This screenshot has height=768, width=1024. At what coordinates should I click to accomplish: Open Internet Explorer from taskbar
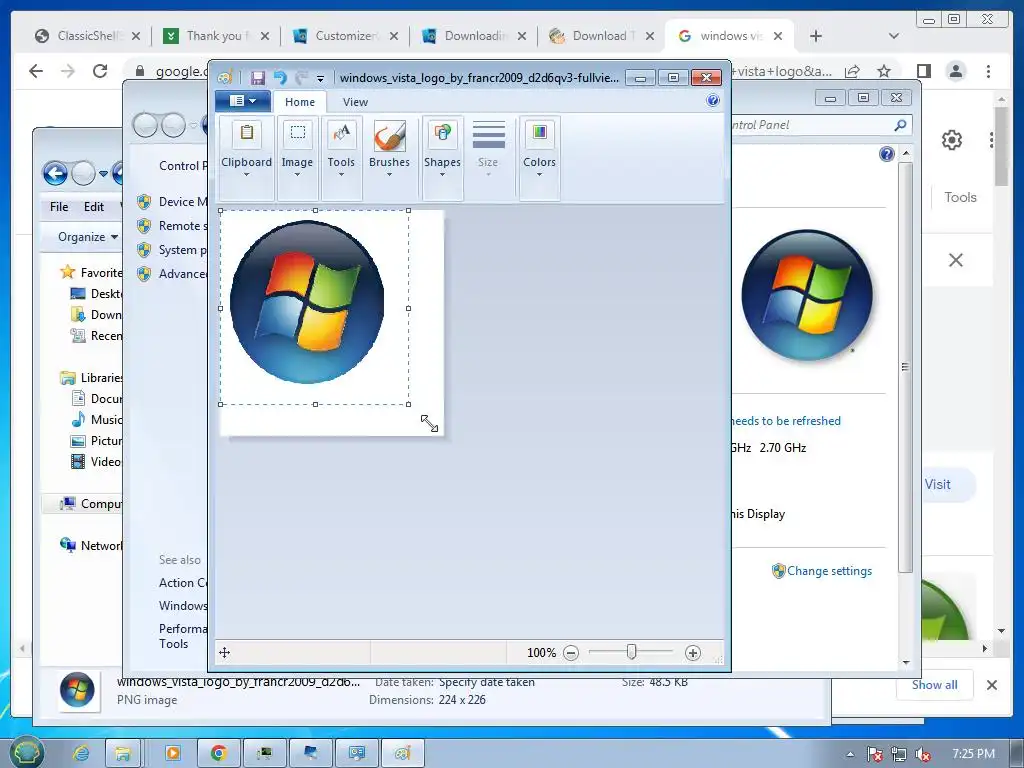[x=81, y=754]
